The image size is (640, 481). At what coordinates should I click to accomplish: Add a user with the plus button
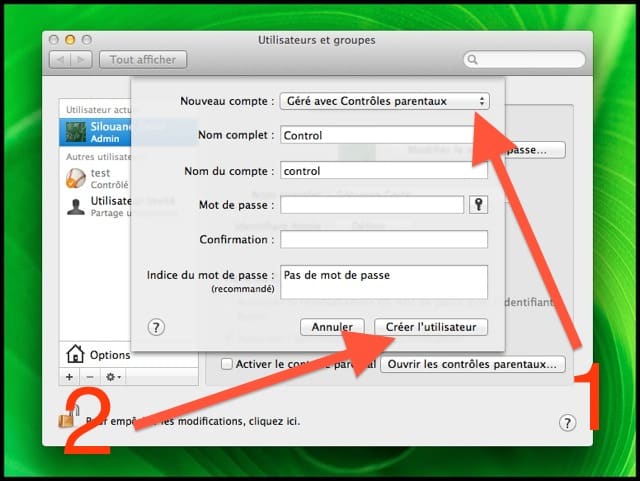click(69, 377)
